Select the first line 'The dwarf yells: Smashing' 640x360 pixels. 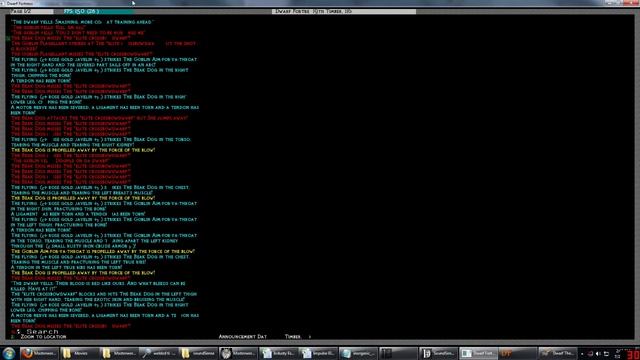click(x=82, y=22)
